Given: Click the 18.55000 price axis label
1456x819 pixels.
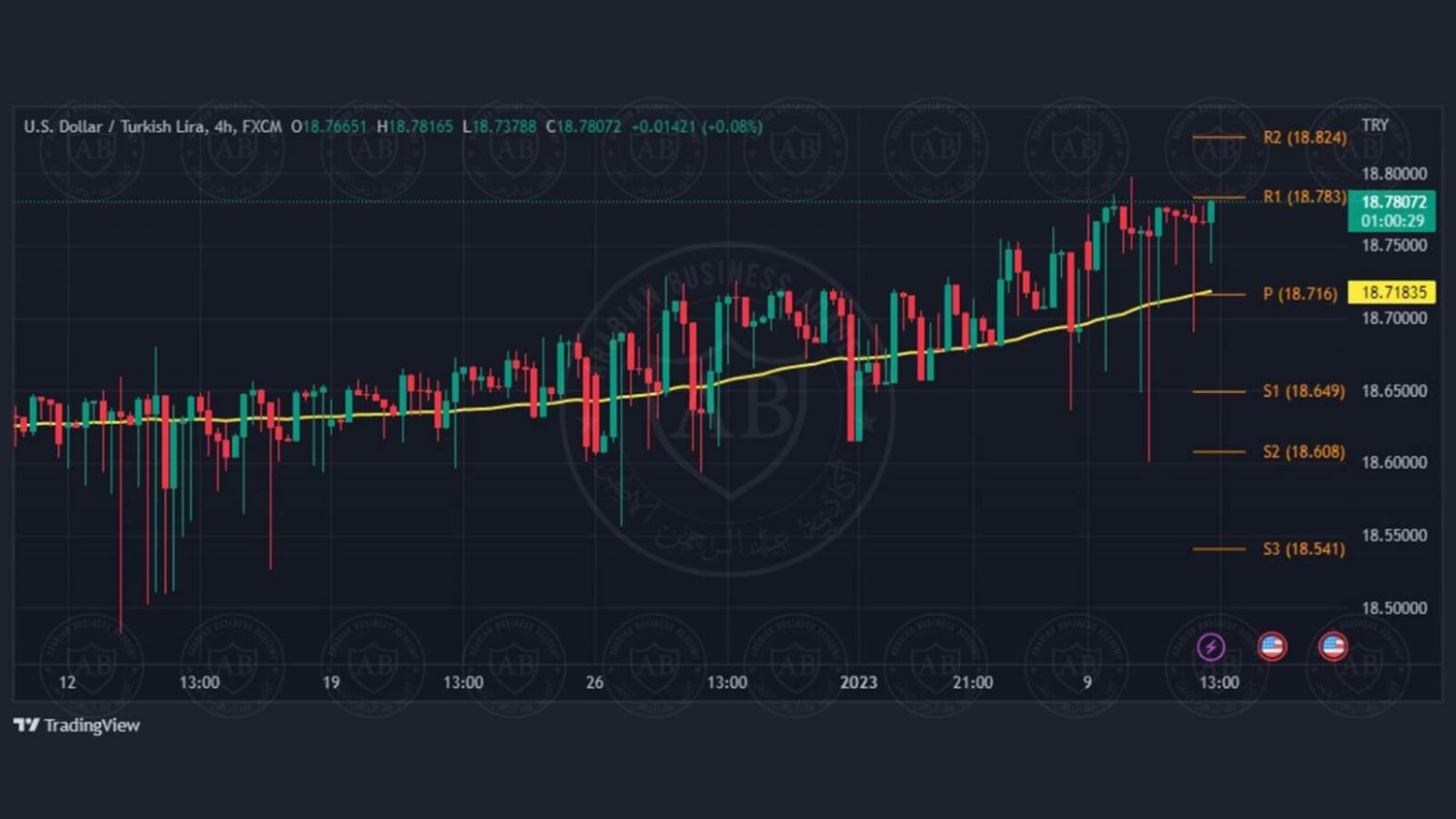Looking at the screenshot, I should [1394, 536].
